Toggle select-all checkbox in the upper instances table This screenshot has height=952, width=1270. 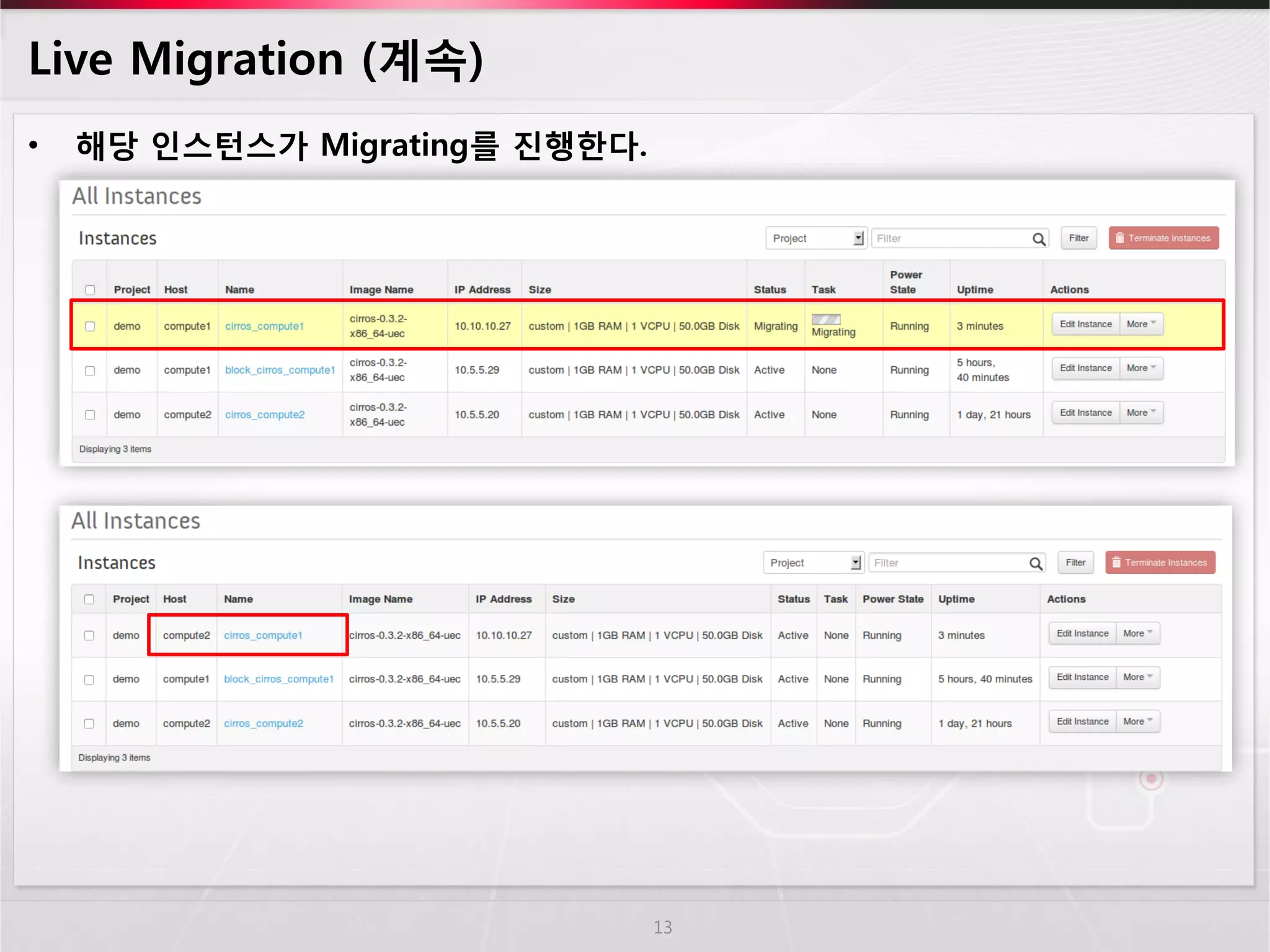[x=90, y=289]
